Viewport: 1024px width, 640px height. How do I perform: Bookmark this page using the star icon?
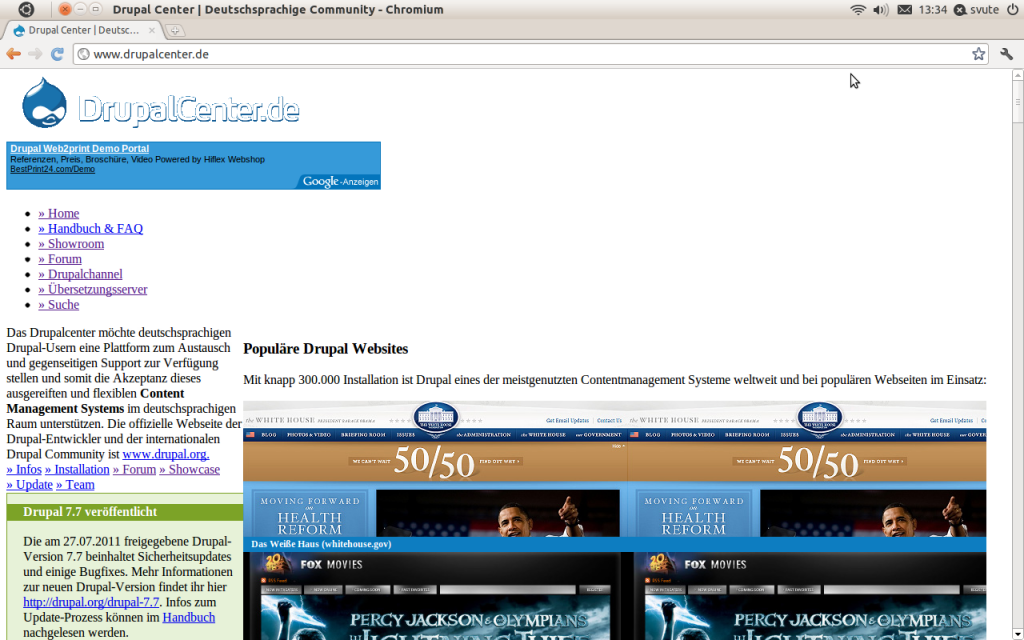click(x=978, y=54)
